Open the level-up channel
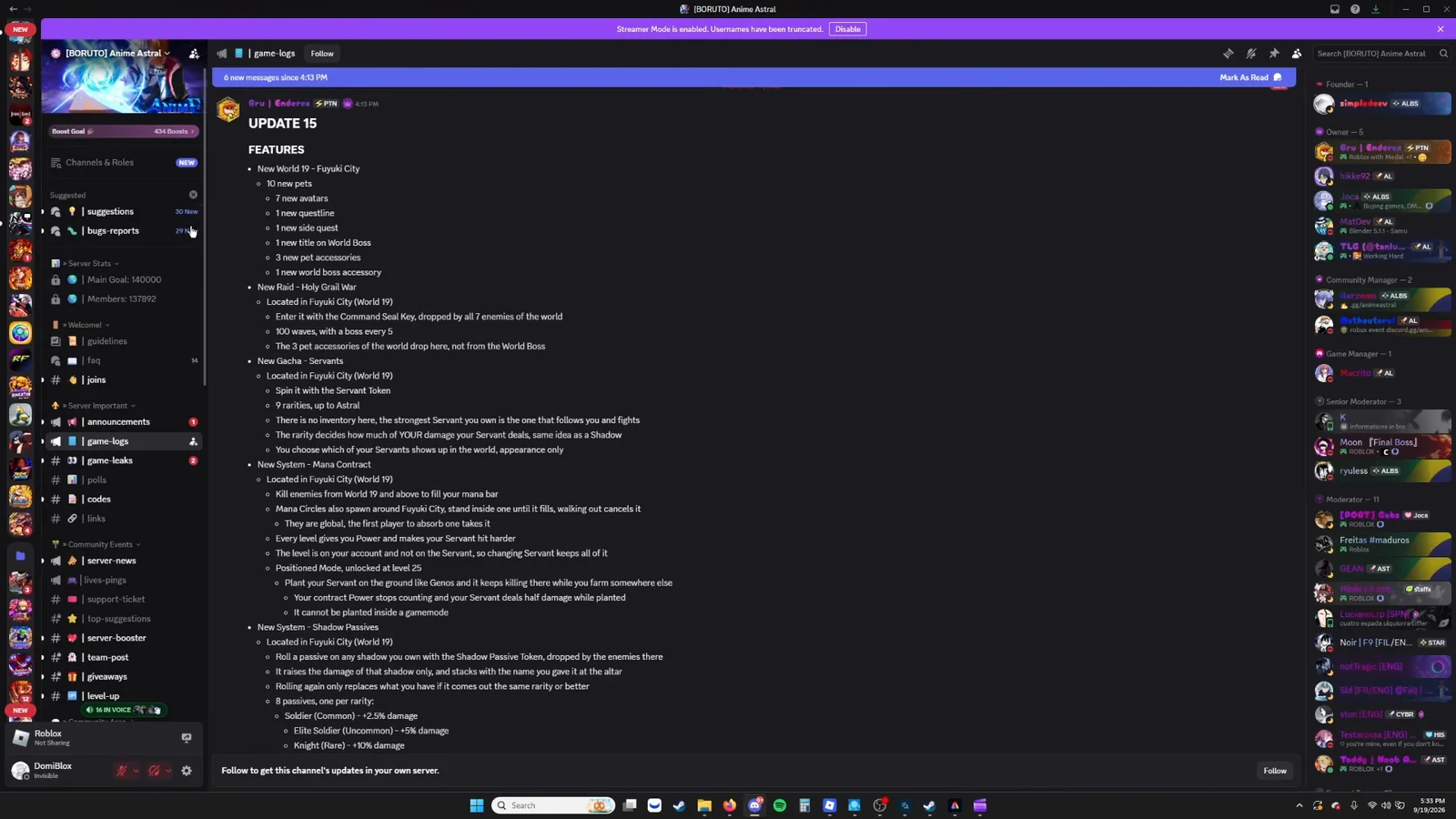This screenshot has height=819, width=1456. pos(123,696)
